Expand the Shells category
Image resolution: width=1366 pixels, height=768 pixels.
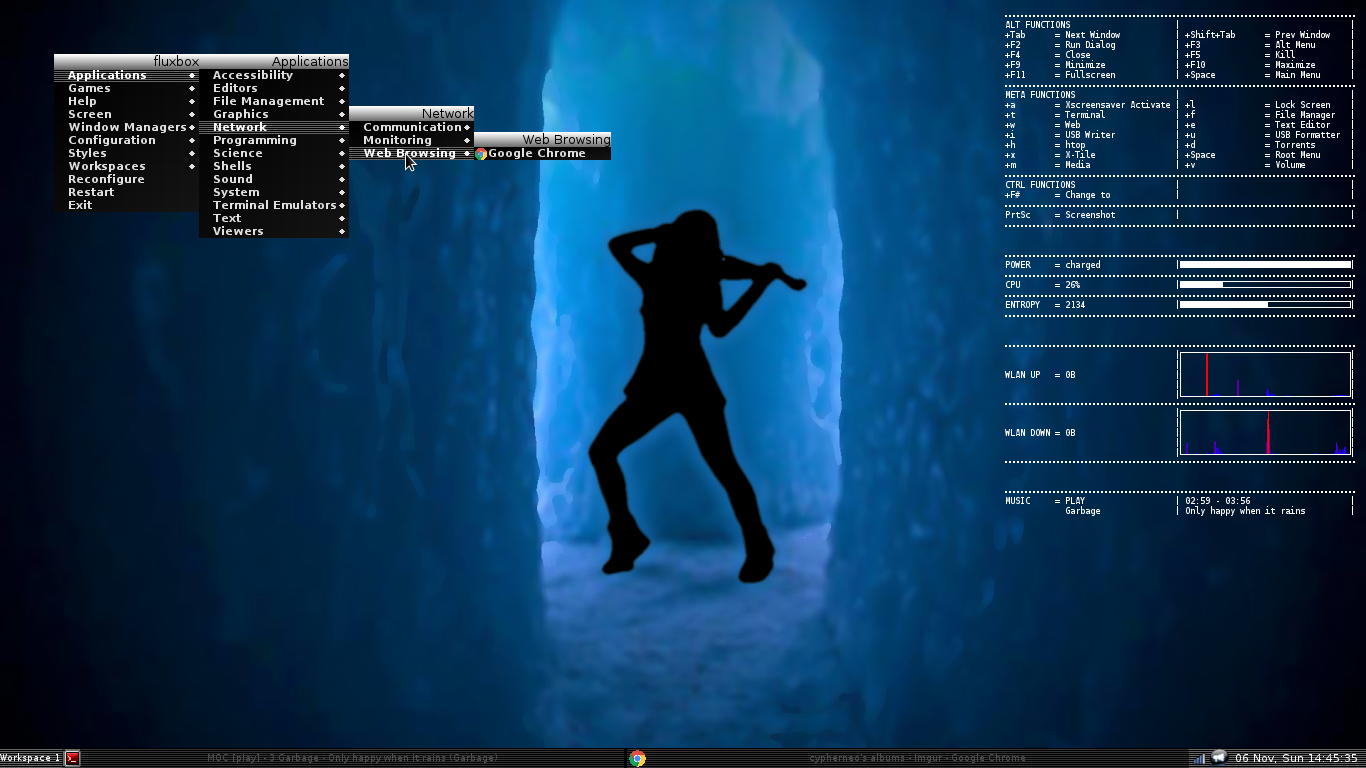[274, 167]
